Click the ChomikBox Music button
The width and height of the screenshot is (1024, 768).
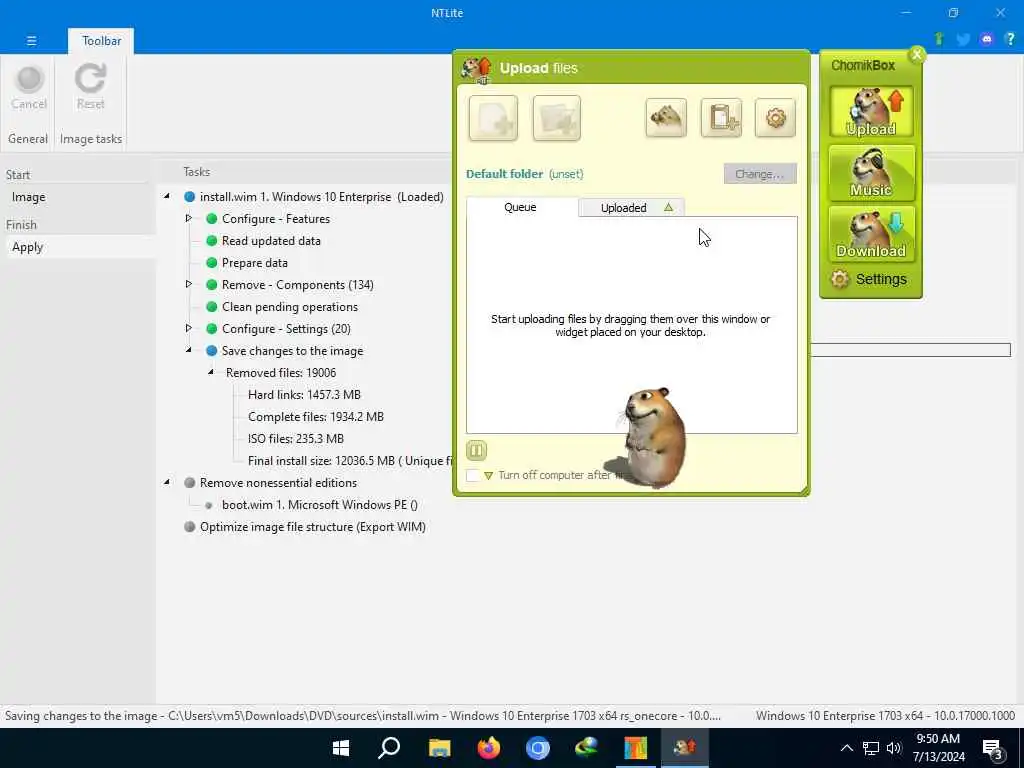tap(871, 173)
